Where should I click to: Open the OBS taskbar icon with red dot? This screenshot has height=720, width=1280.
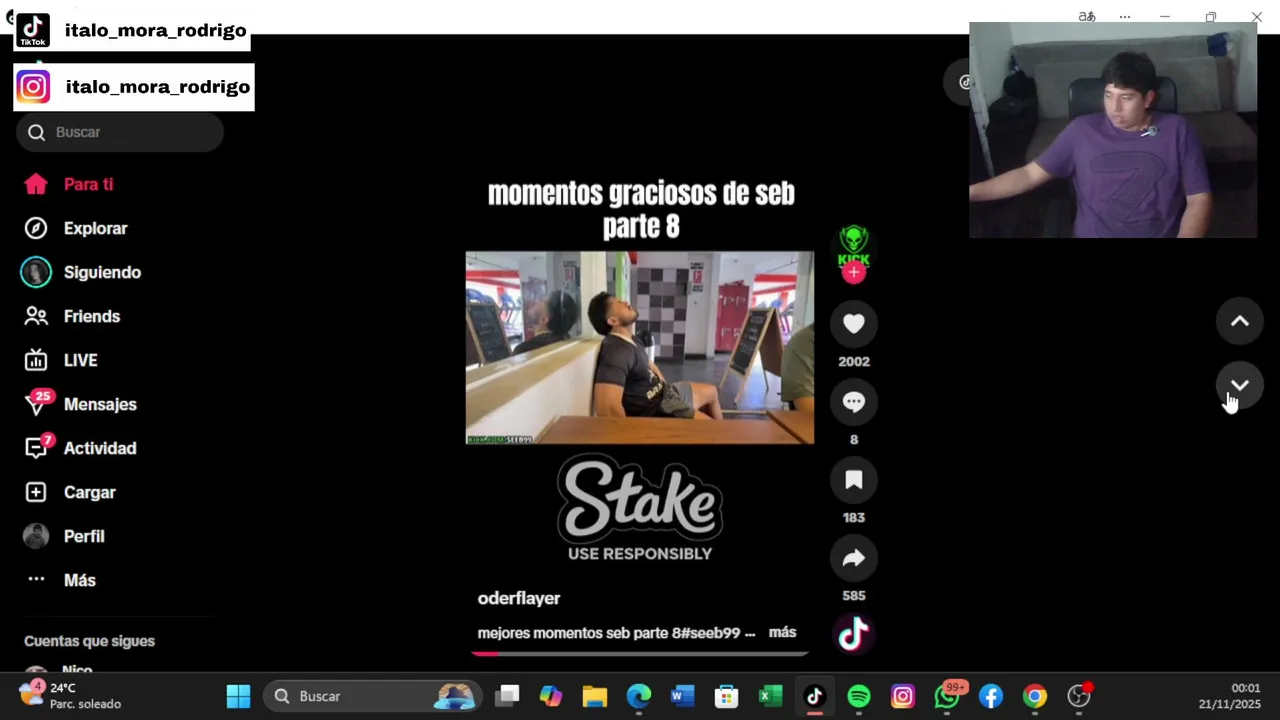pyautogui.click(x=1079, y=696)
